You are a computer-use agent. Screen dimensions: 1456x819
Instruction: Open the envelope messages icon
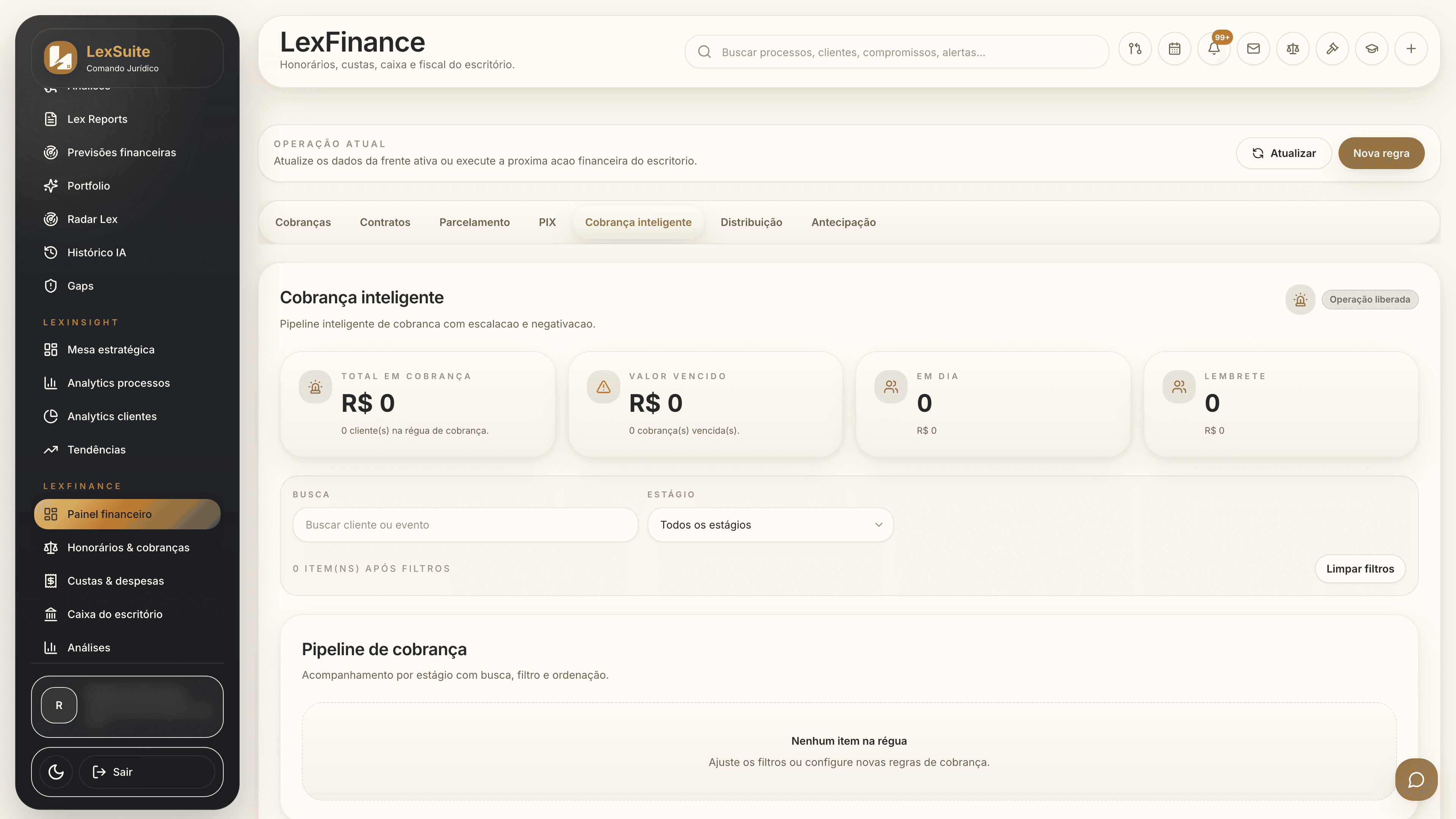(1253, 49)
